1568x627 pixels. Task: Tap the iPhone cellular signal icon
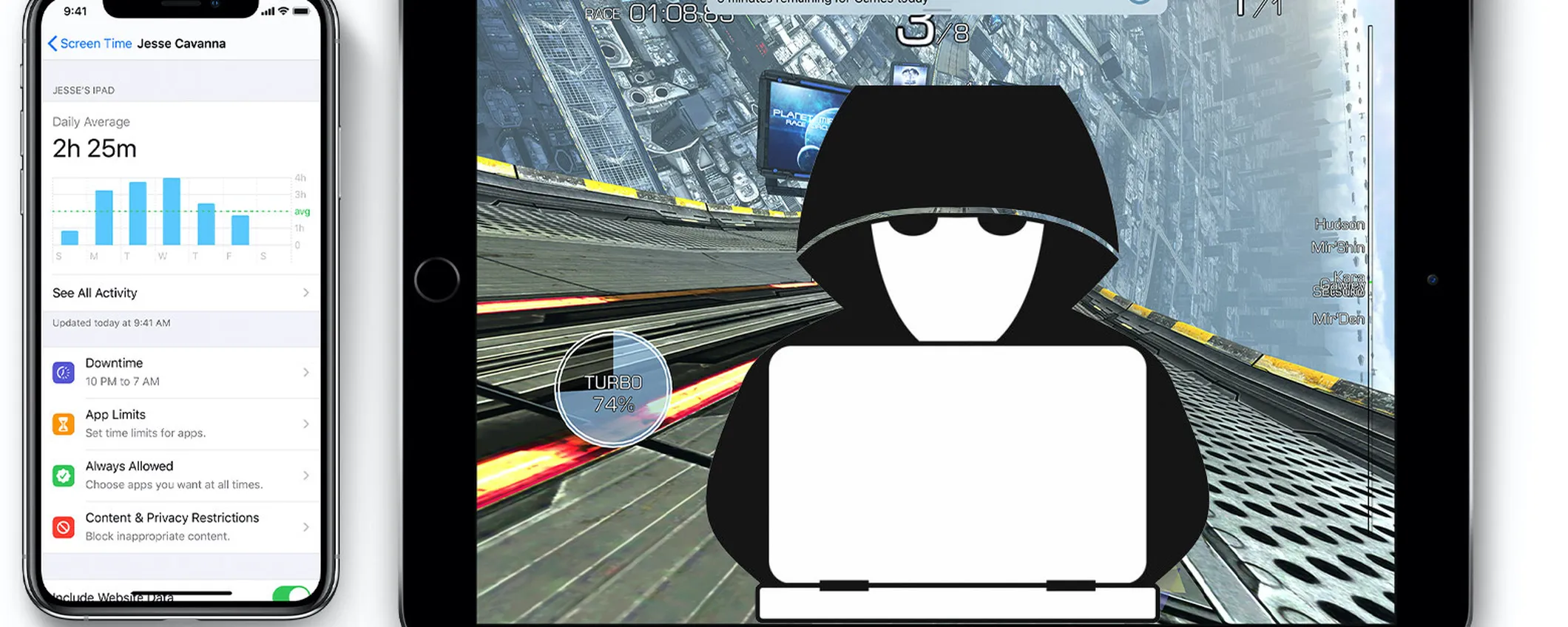268,11
